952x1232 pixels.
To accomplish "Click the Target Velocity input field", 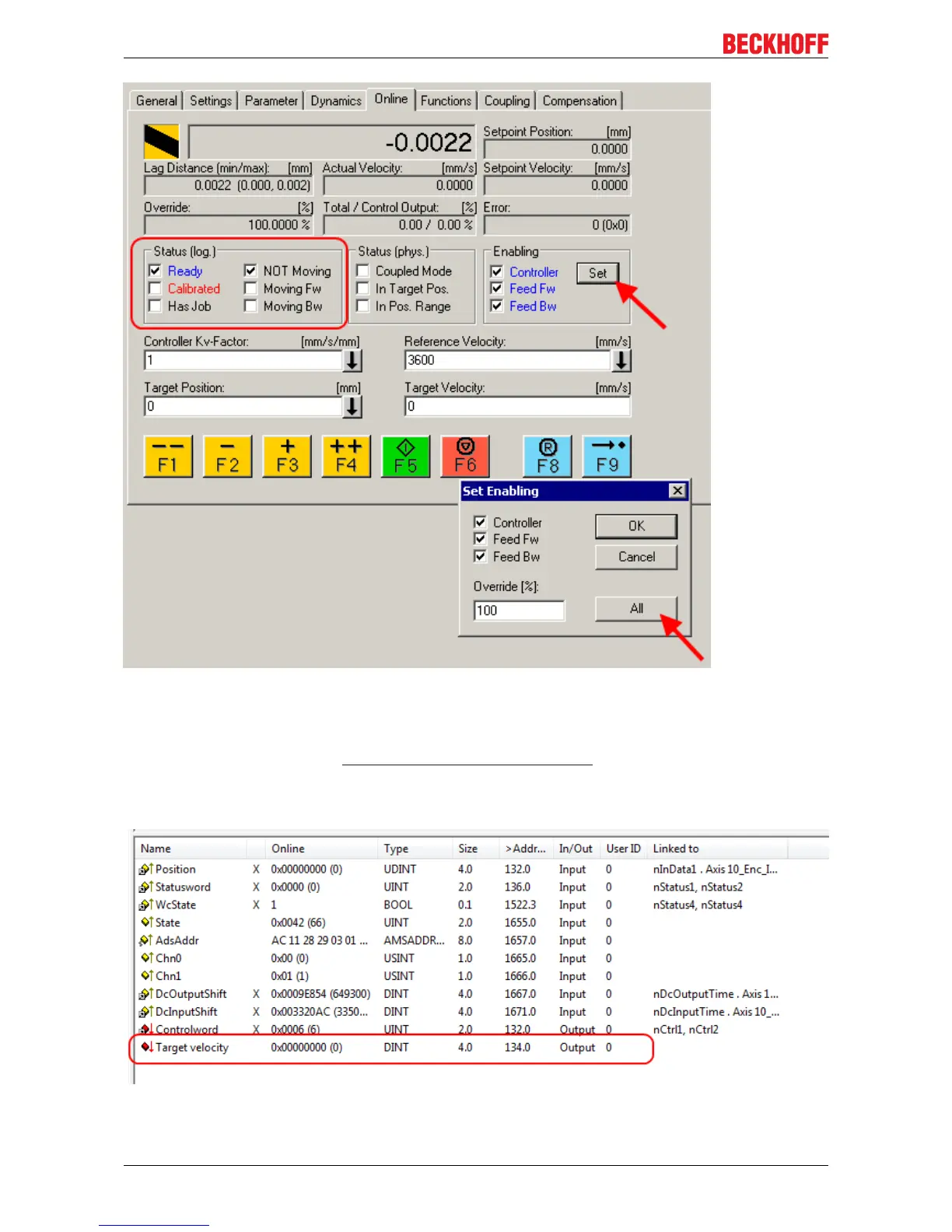I will coord(517,406).
